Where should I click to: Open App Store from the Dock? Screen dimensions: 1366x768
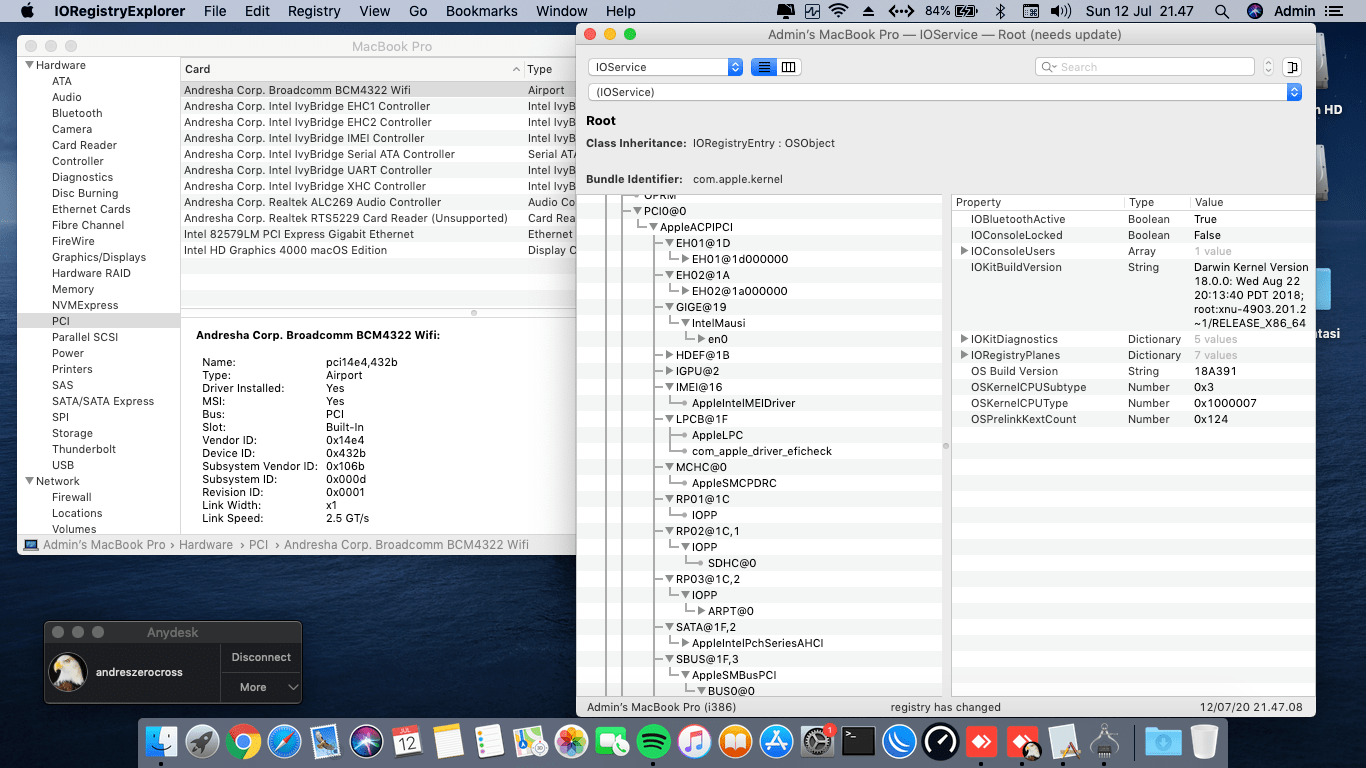776,742
